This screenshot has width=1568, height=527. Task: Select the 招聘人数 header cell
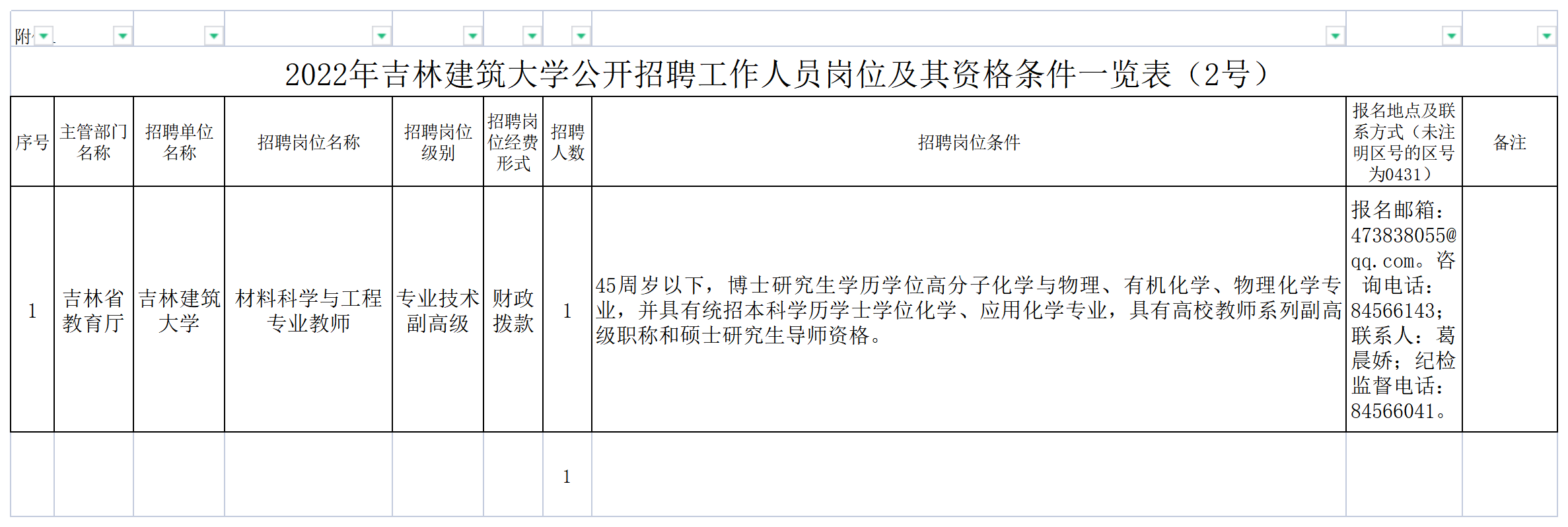(x=567, y=142)
